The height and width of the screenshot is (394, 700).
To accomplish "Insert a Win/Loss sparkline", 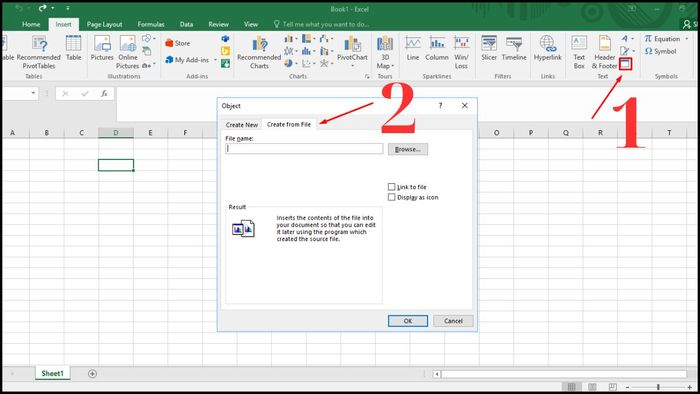I will (x=461, y=53).
